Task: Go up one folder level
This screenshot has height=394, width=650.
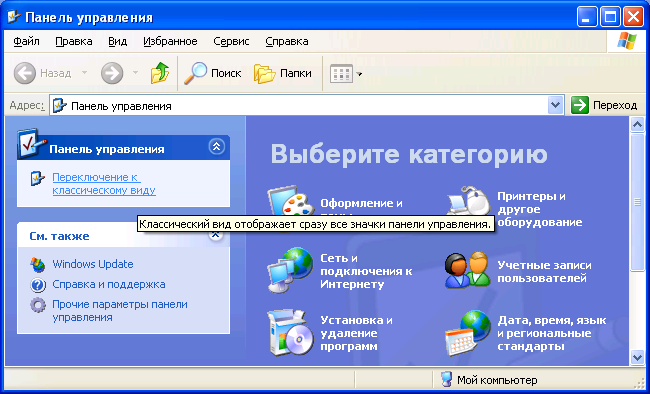Action: click(x=160, y=73)
